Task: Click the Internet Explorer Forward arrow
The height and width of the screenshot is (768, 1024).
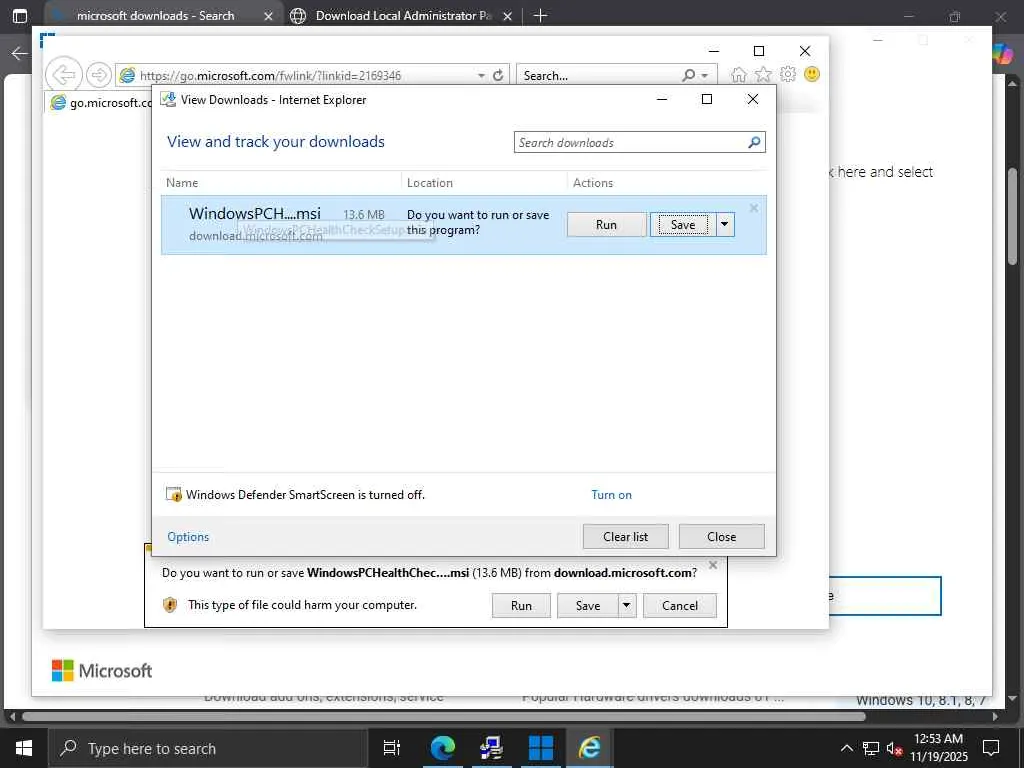Action: tap(98, 75)
